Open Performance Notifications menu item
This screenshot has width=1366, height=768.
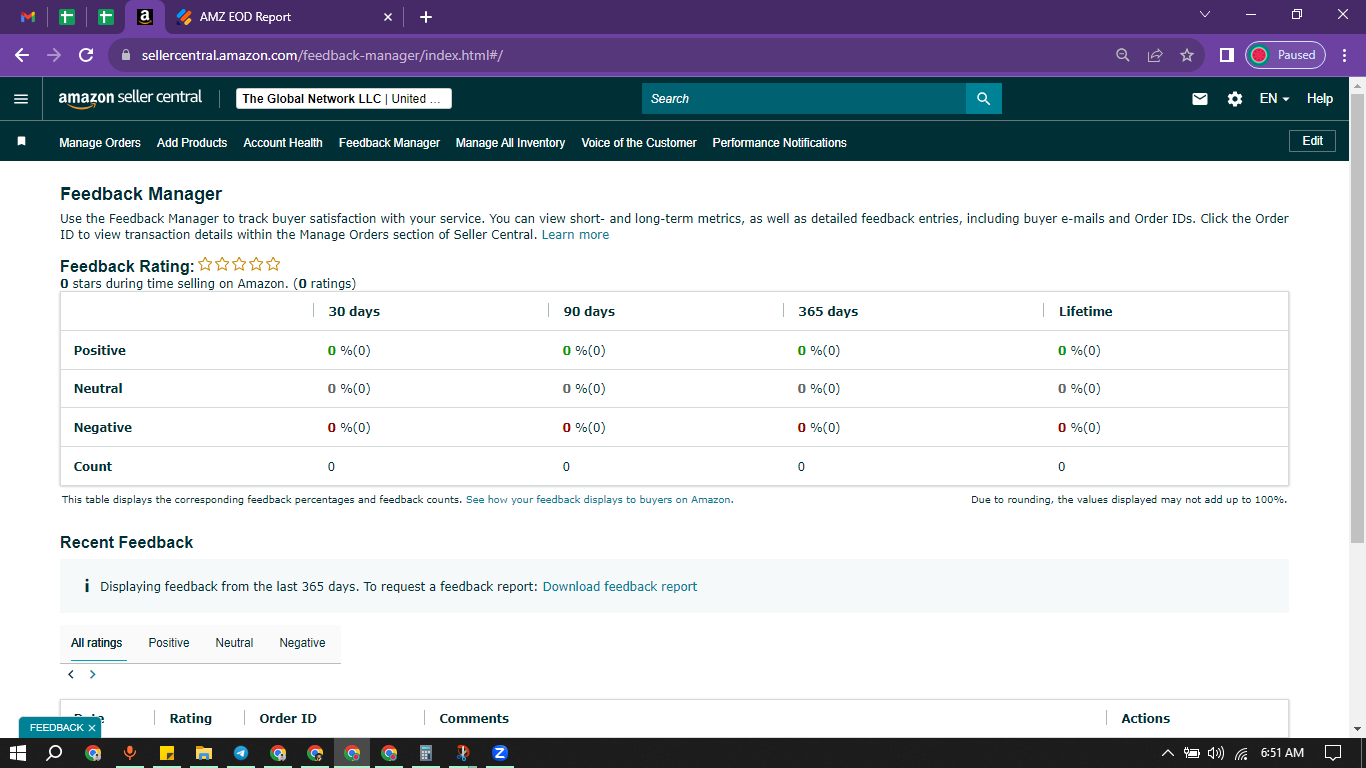(779, 143)
